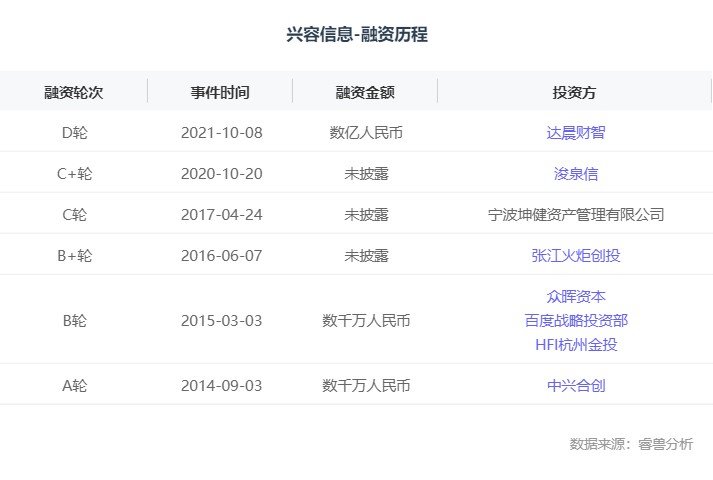Click the 投资方 column header
This screenshot has height=480, width=713.
574,92
